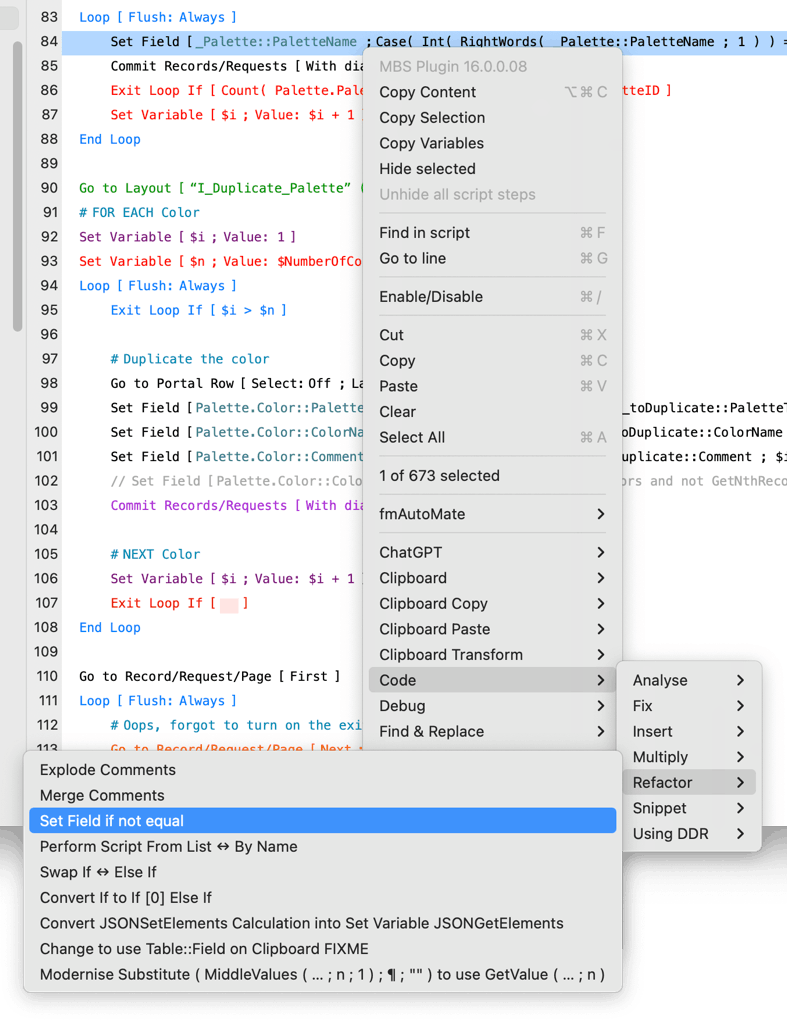Expand the Snippet submenu
Image resolution: width=787 pixels, height=1024 pixels.
[x=689, y=808]
